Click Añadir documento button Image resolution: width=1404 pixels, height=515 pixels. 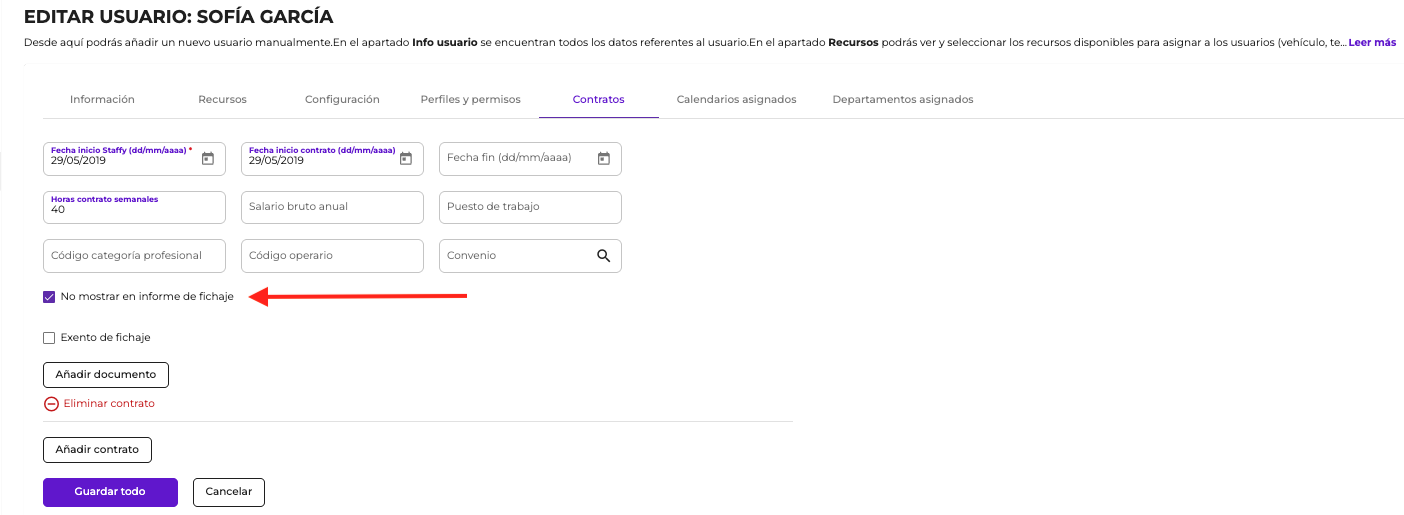106,375
